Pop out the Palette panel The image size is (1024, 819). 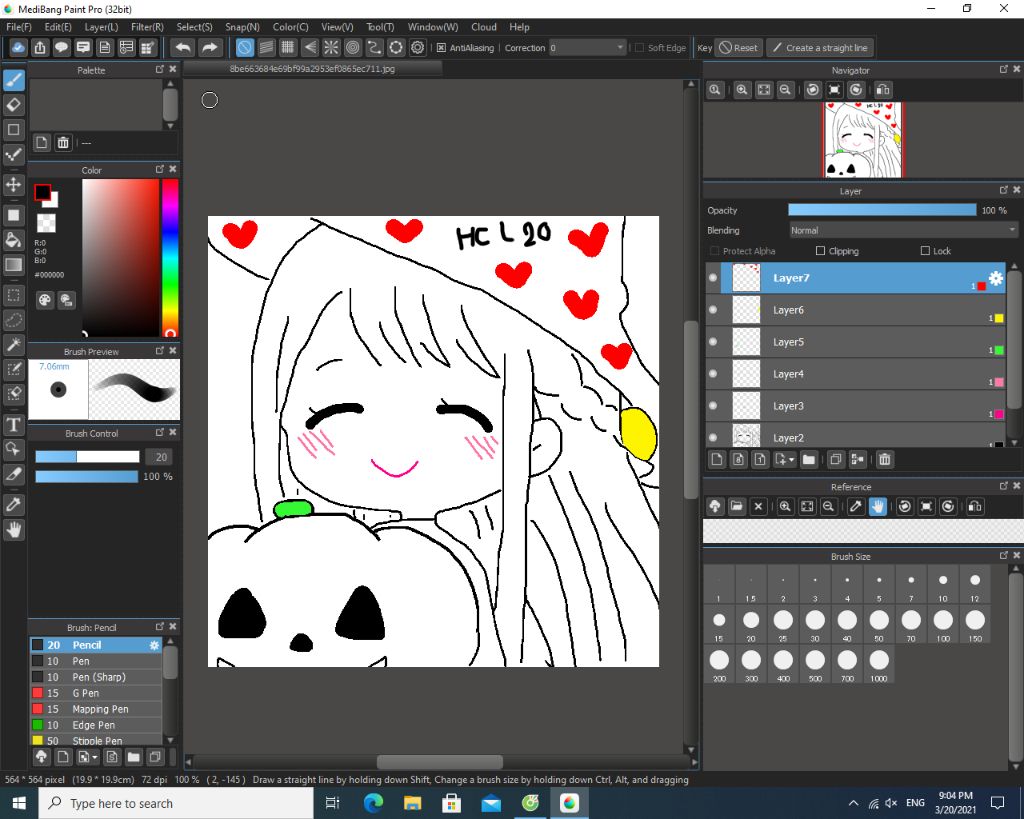click(x=159, y=69)
